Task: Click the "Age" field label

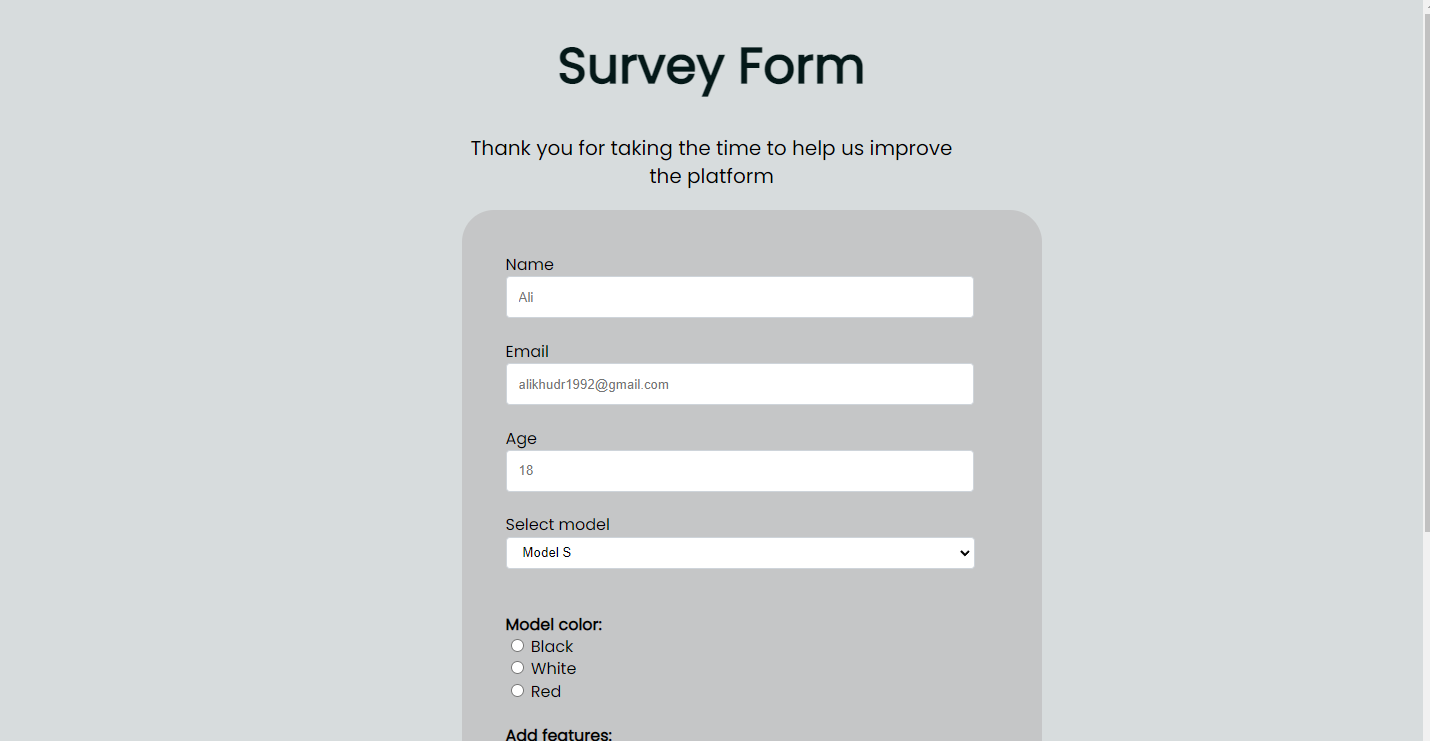Action: coord(521,439)
